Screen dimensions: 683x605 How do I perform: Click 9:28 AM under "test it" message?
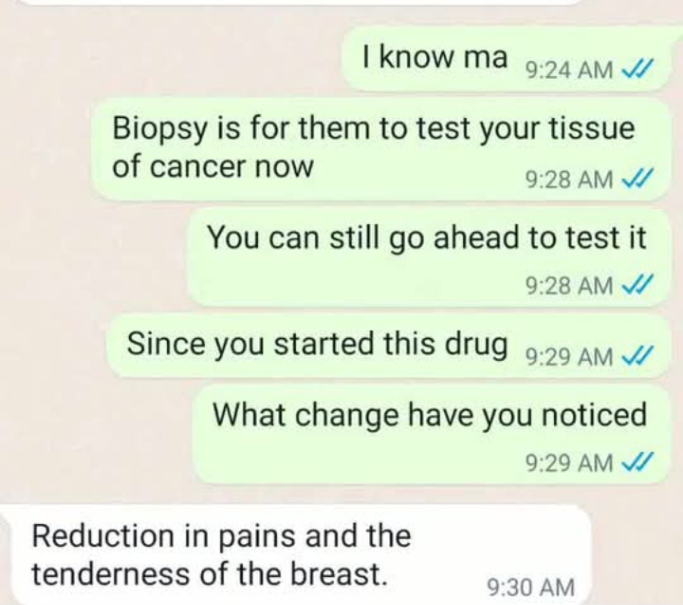569,286
